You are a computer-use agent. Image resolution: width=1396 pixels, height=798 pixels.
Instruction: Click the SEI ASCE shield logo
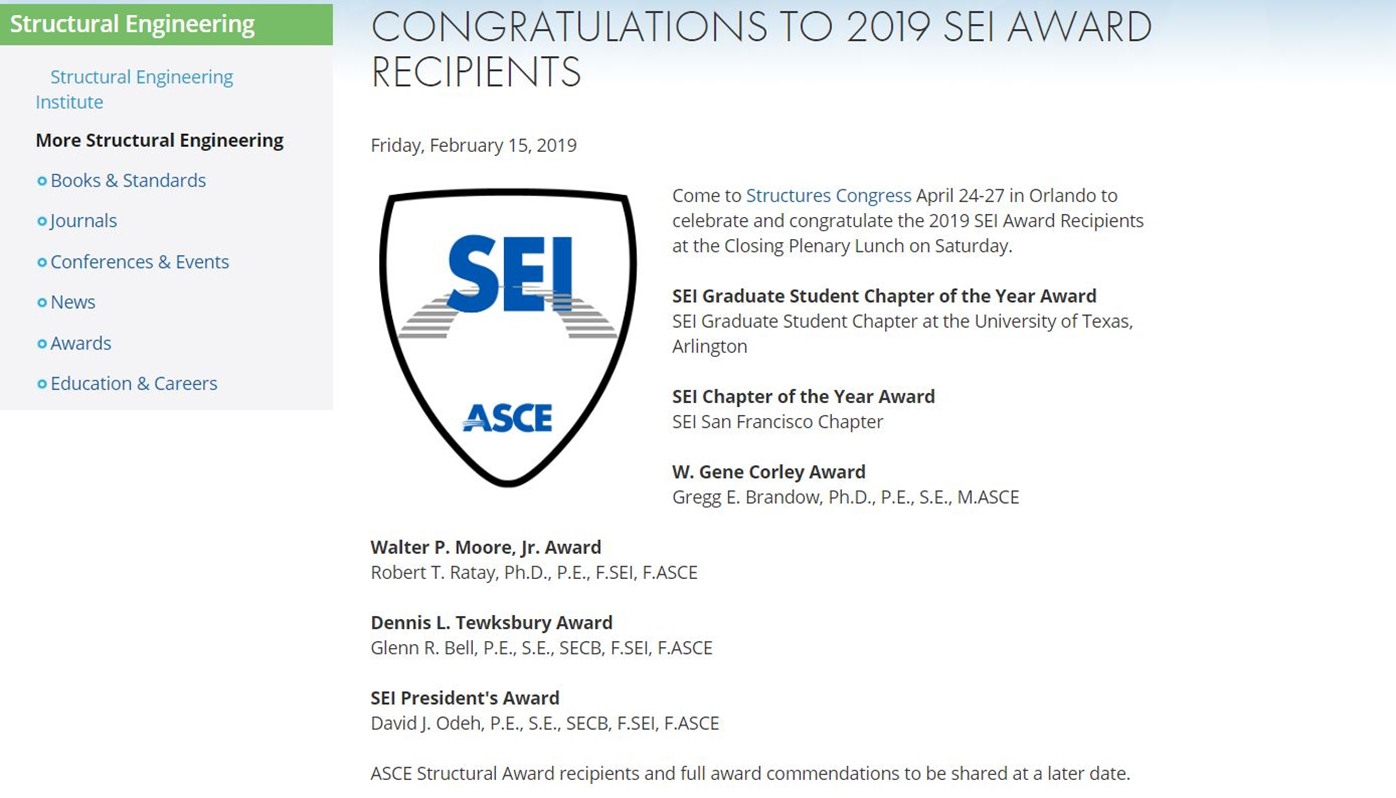(508, 337)
